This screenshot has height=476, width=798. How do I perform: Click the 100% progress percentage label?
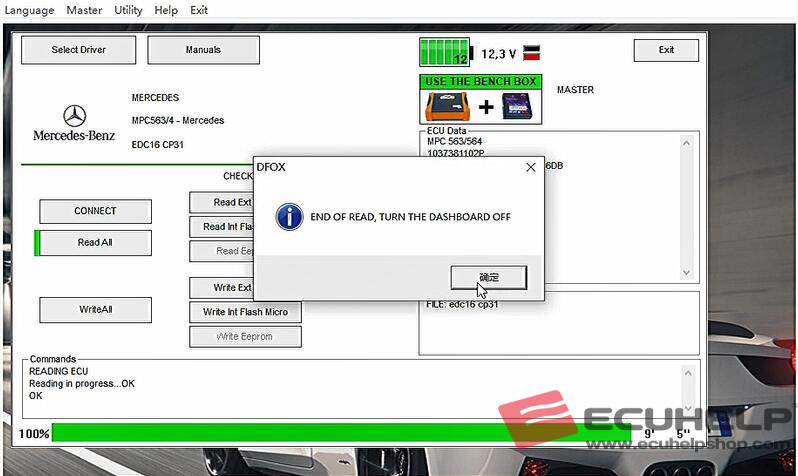(34, 434)
